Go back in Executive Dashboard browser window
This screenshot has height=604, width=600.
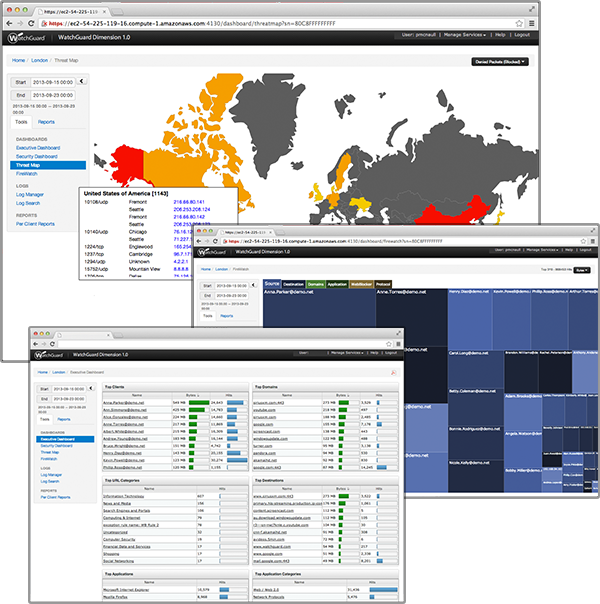pos(36,344)
